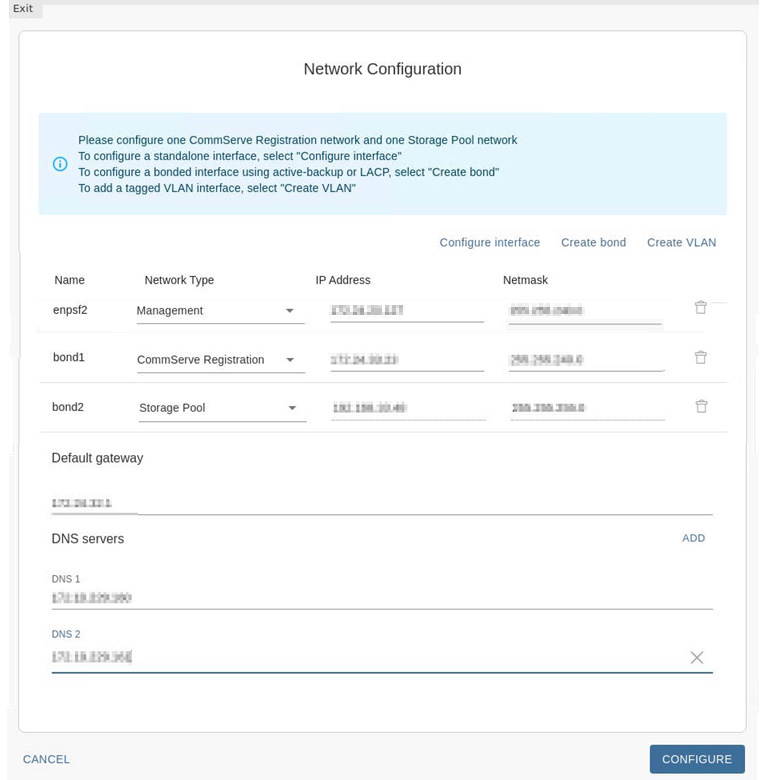Delete the enpsf2 interface row
Image resolution: width=767 pixels, height=780 pixels.
700,308
